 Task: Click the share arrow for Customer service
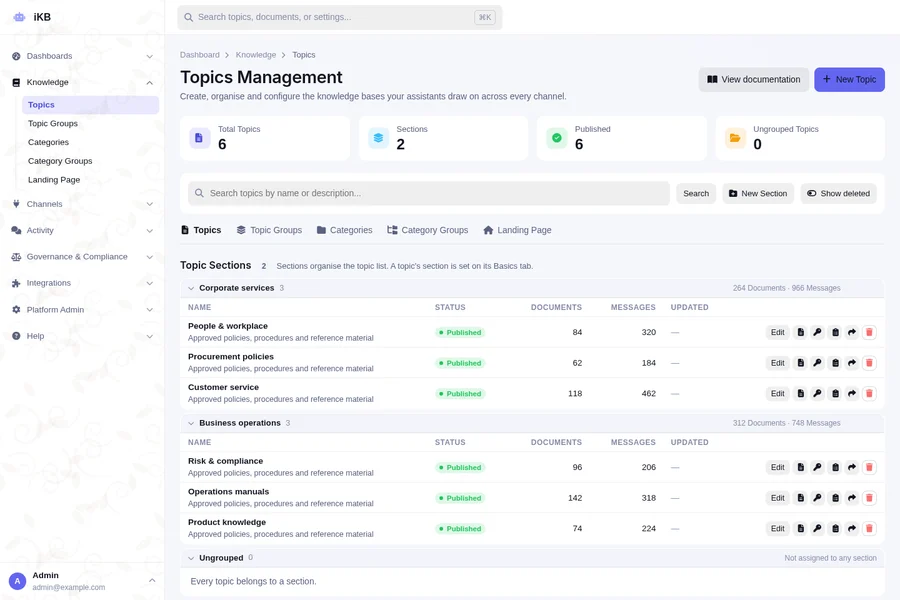[852, 393]
